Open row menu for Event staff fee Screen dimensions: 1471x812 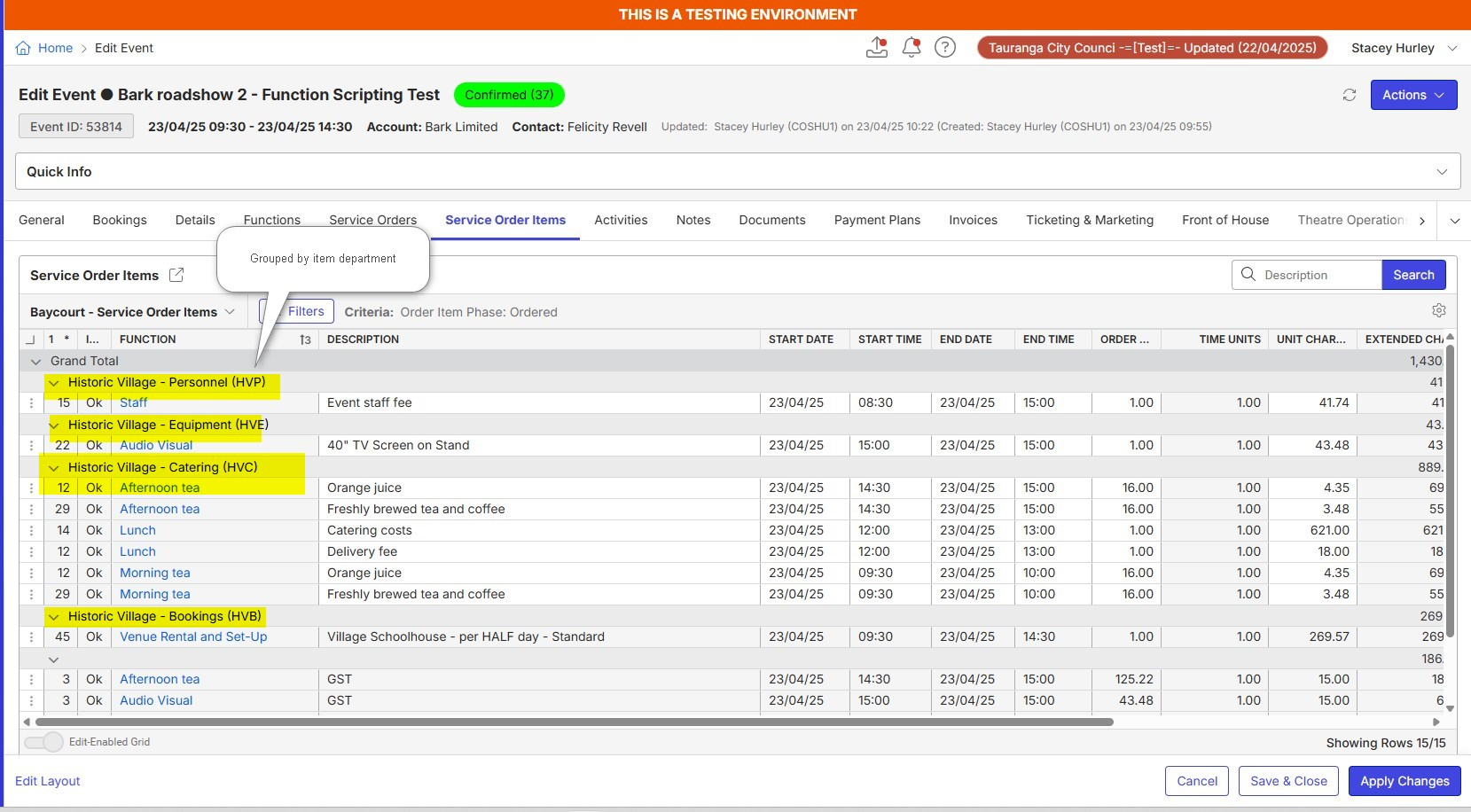(31, 402)
